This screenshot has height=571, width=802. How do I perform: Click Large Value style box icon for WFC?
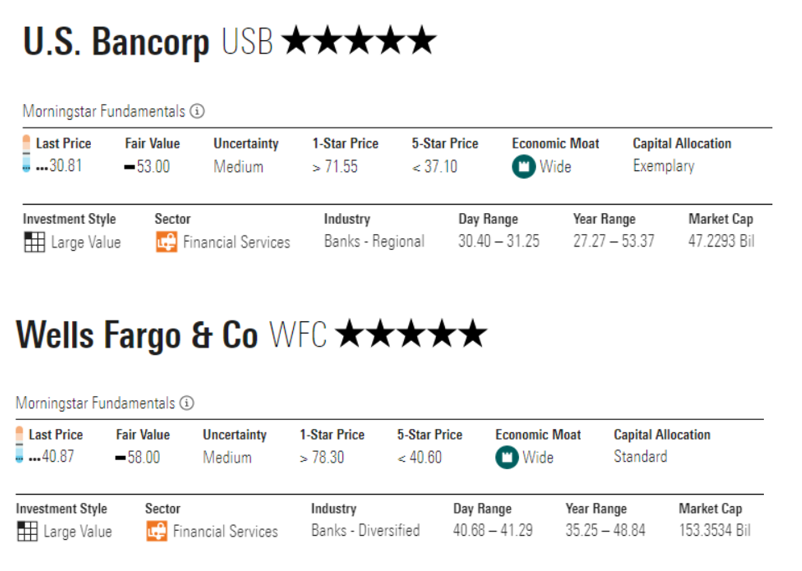(27, 532)
